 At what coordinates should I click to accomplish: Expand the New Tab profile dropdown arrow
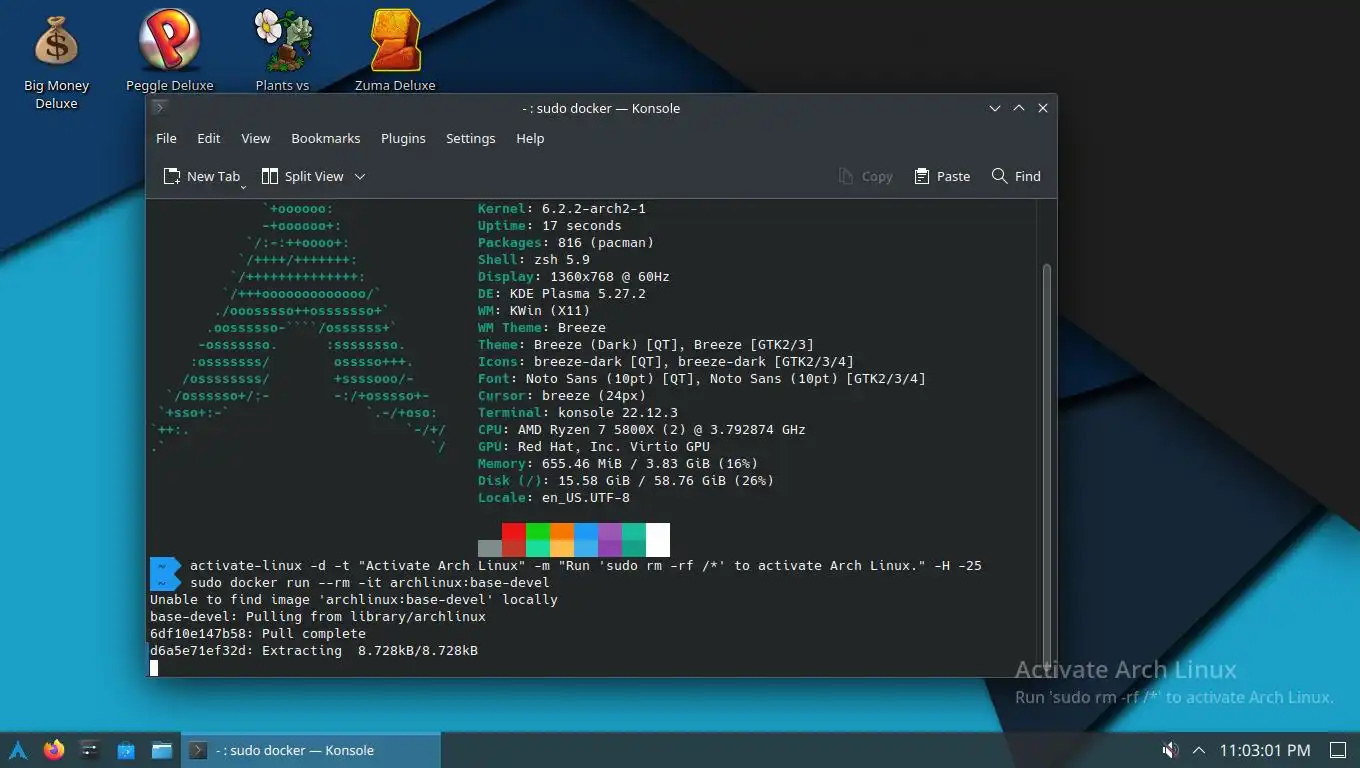point(243,186)
